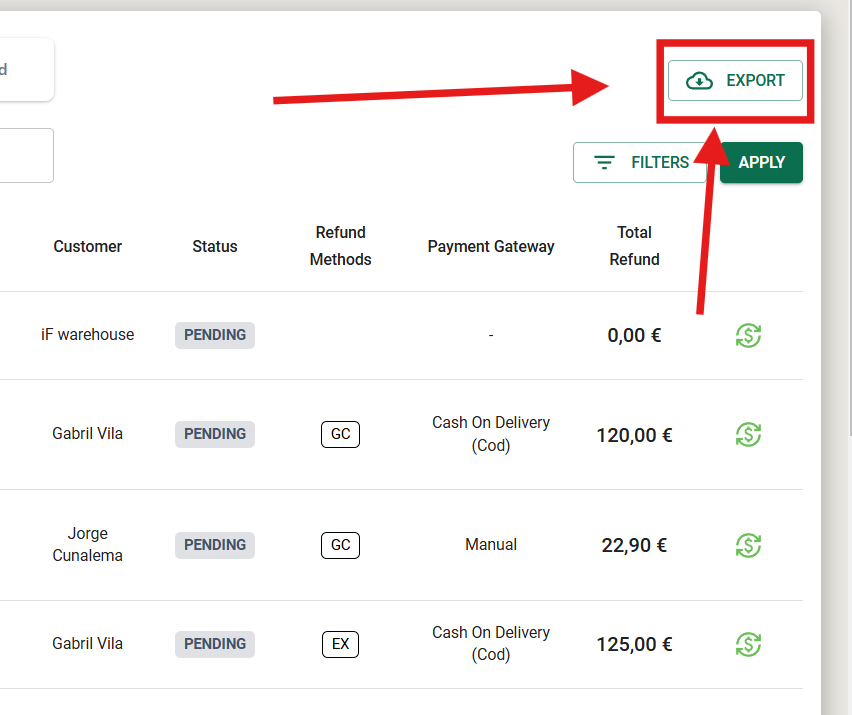Open refund action for 125,00 € row
Image resolution: width=852 pixels, height=715 pixels.
tap(748, 644)
